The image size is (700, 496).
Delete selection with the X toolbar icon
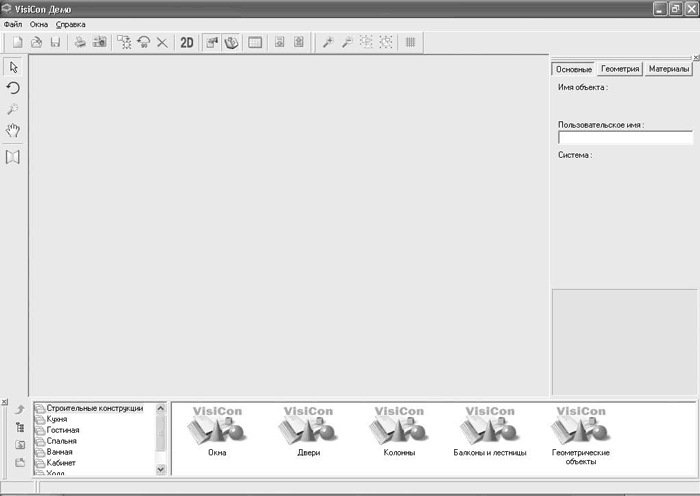point(162,43)
